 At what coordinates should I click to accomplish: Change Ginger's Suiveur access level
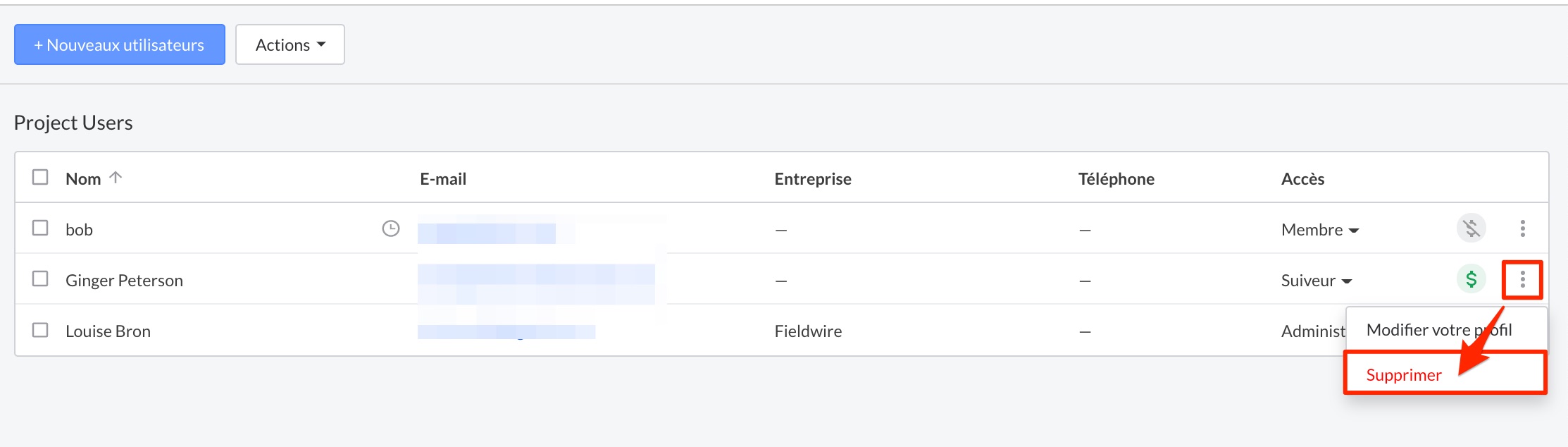(x=1317, y=281)
